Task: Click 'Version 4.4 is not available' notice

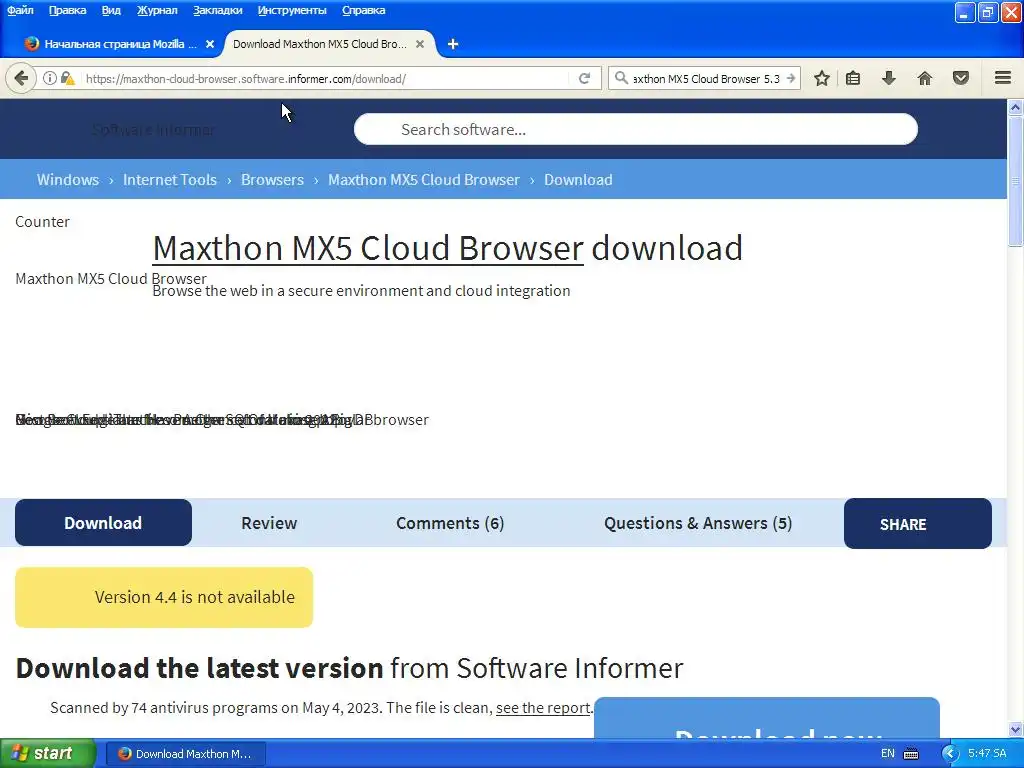Action: click(x=164, y=598)
